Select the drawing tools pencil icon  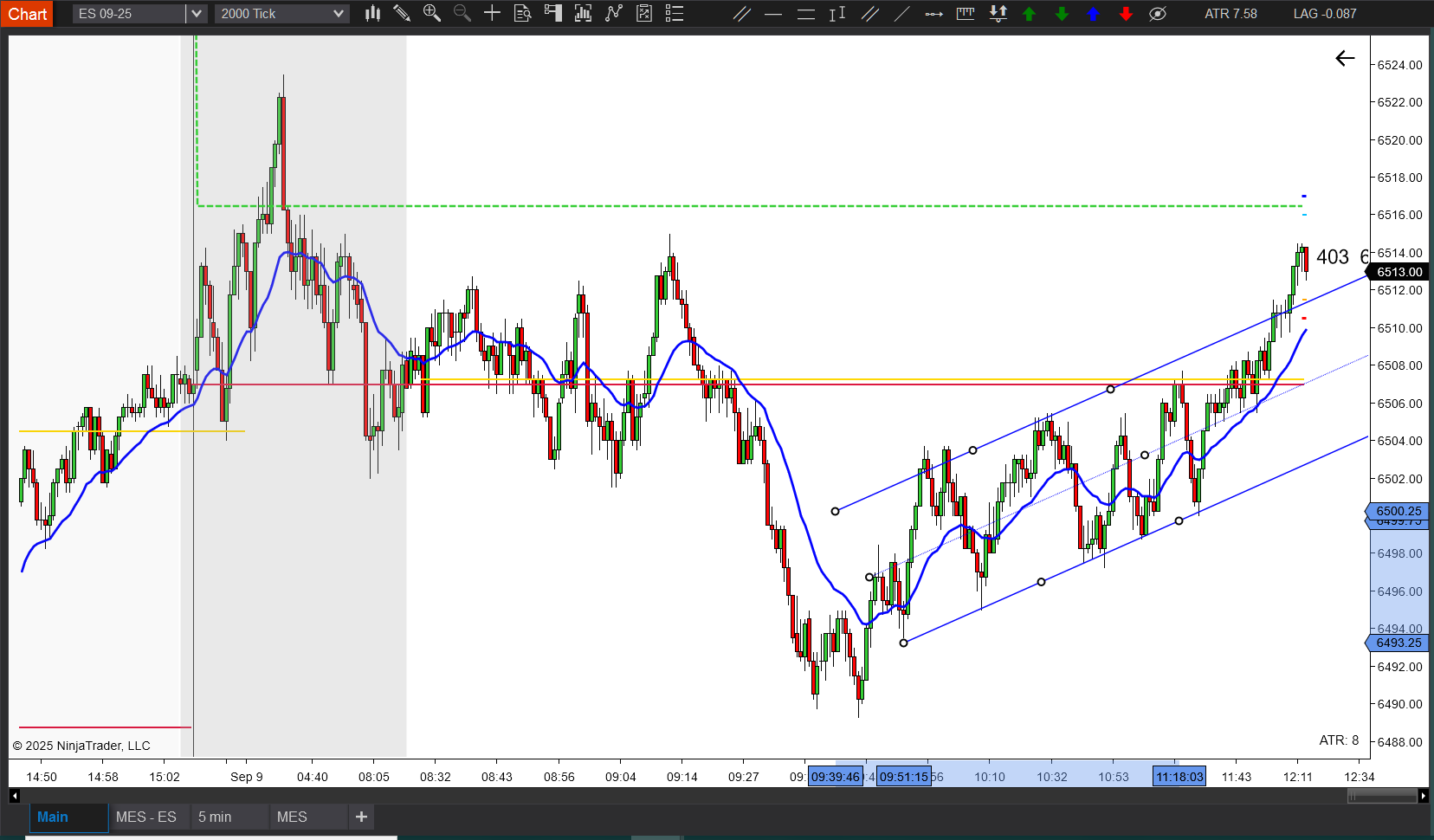(402, 13)
